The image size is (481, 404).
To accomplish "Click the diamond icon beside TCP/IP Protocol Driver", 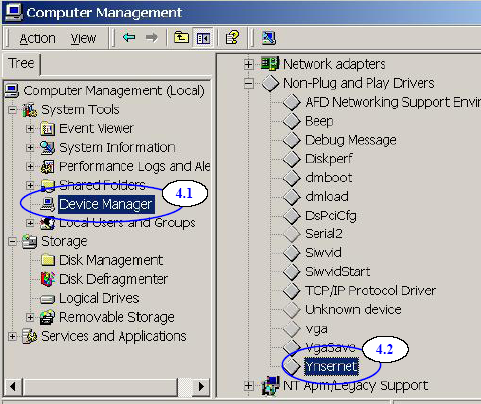I will tap(292, 291).
